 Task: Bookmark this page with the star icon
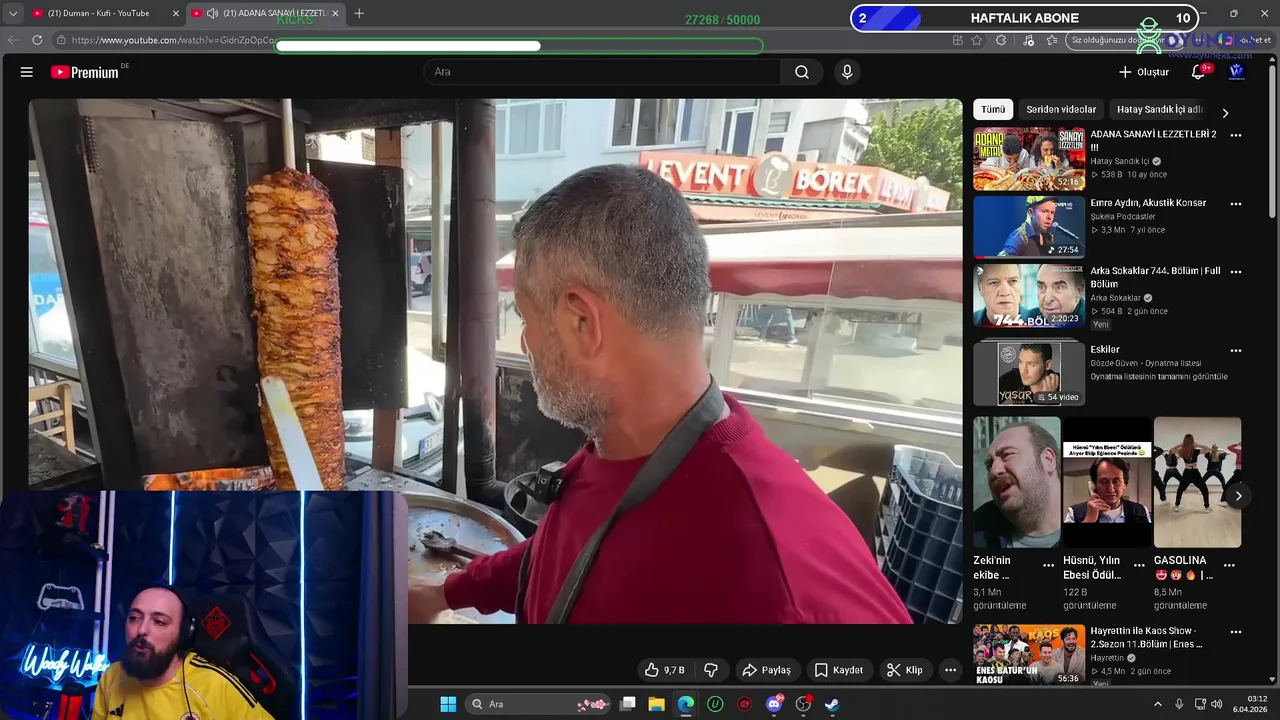pyautogui.click(x=976, y=40)
